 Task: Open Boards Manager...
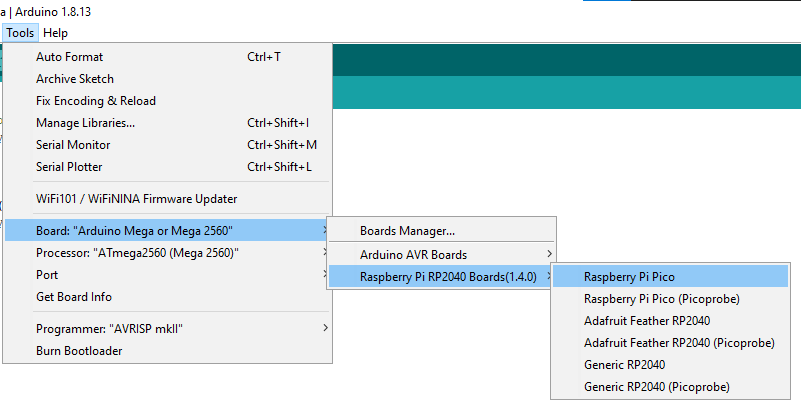tap(441, 230)
